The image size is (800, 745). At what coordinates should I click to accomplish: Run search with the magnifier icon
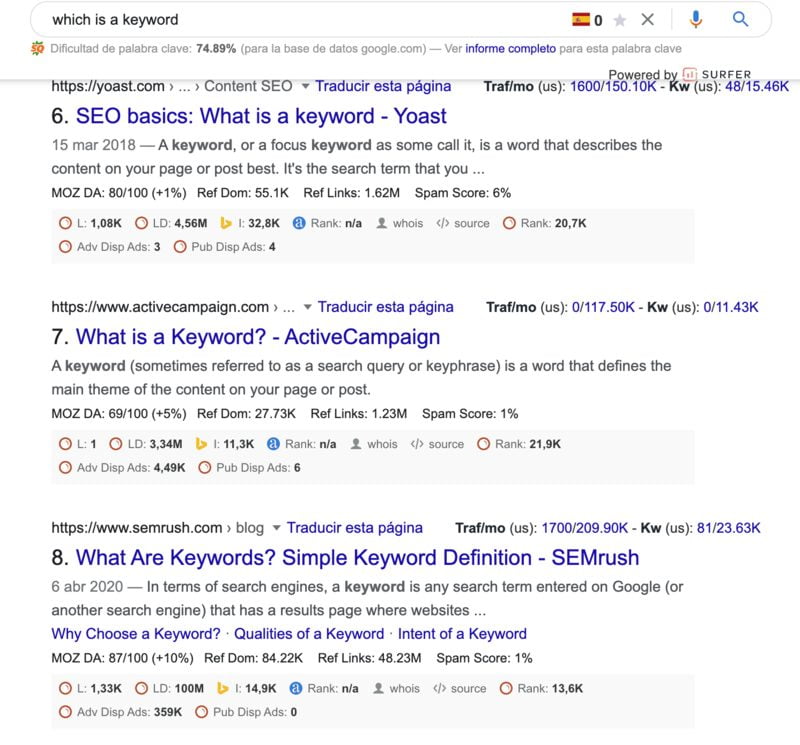pos(740,19)
